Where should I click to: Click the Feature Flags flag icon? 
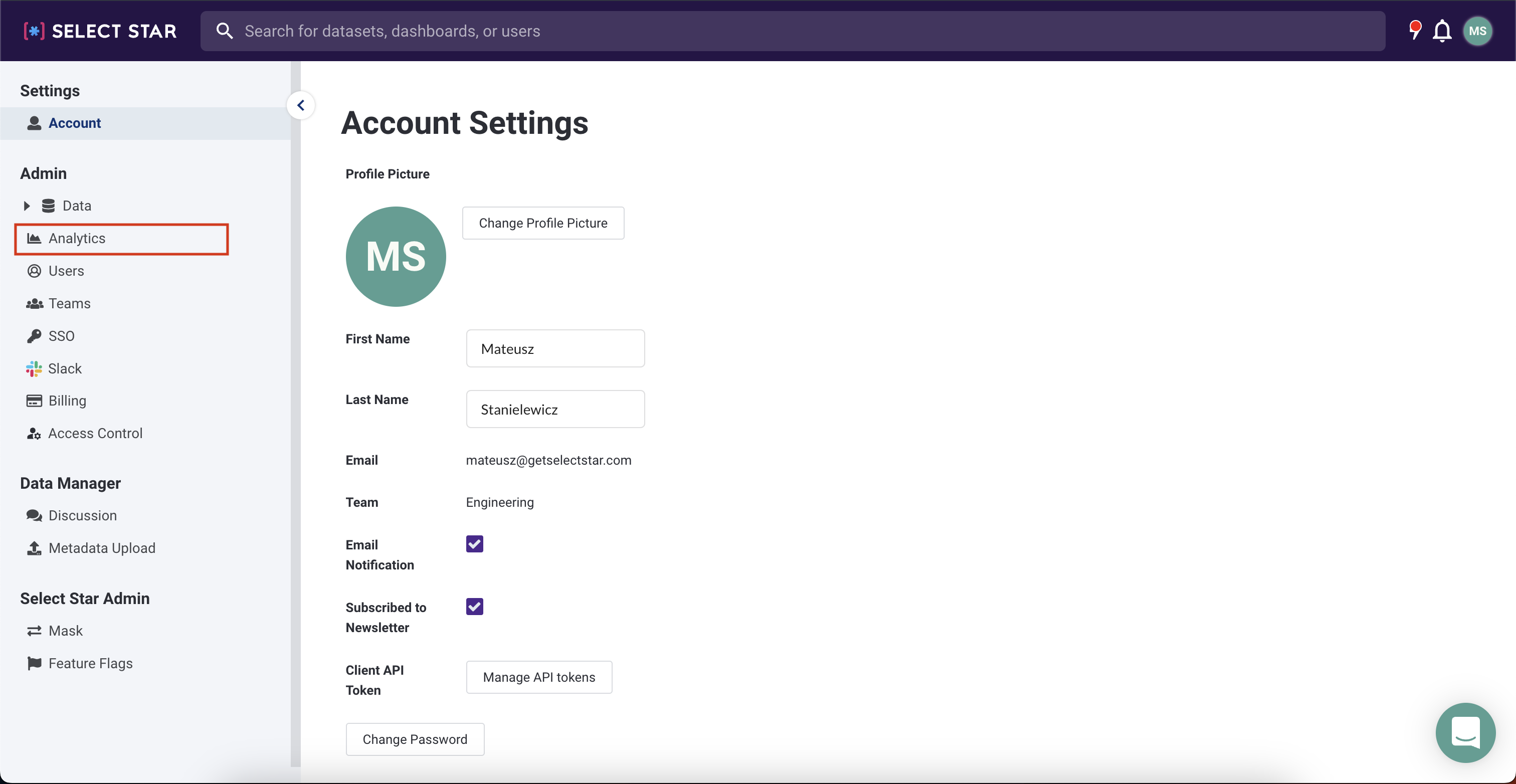tap(34, 663)
